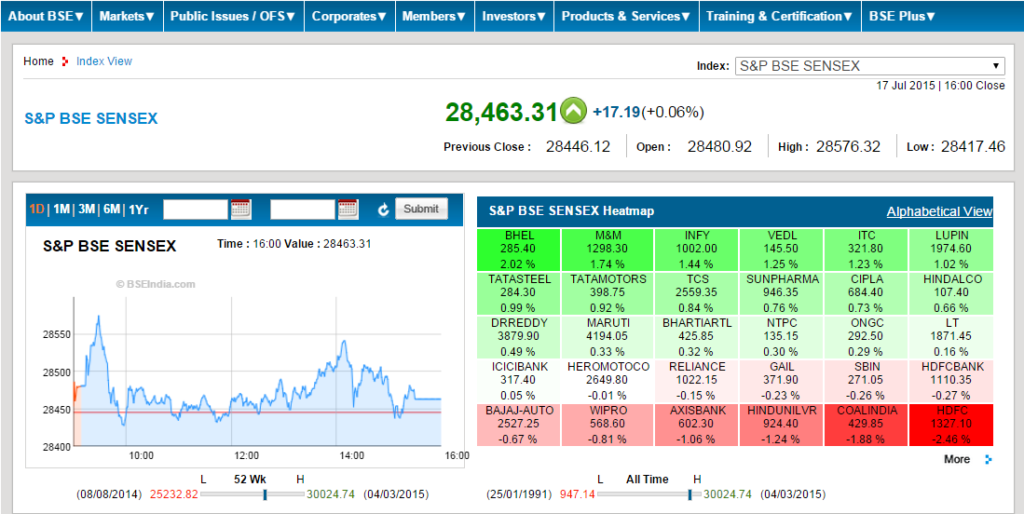1024x514 pixels.
Task: Click the SBIN heatmap tile
Action: pyautogui.click(x=866, y=381)
